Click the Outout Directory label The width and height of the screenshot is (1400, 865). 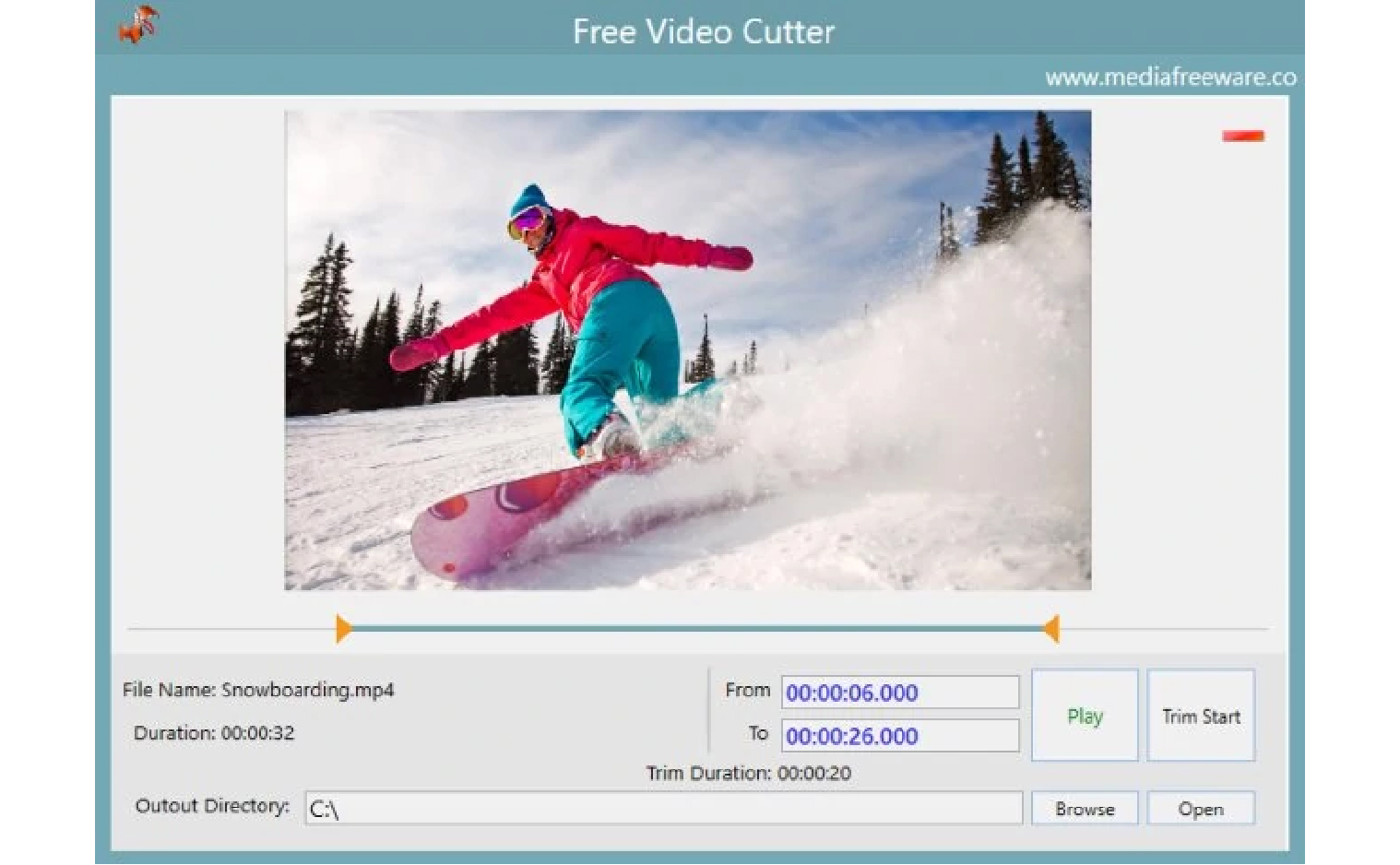click(x=212, y=806)
